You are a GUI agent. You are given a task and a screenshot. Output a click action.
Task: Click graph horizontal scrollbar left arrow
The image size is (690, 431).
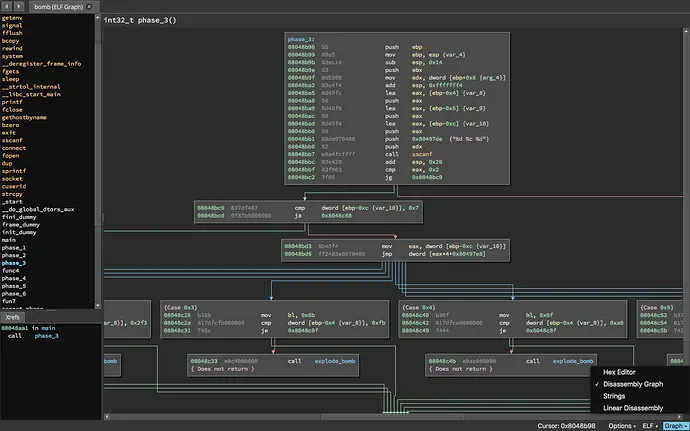[x=107, y=416]
